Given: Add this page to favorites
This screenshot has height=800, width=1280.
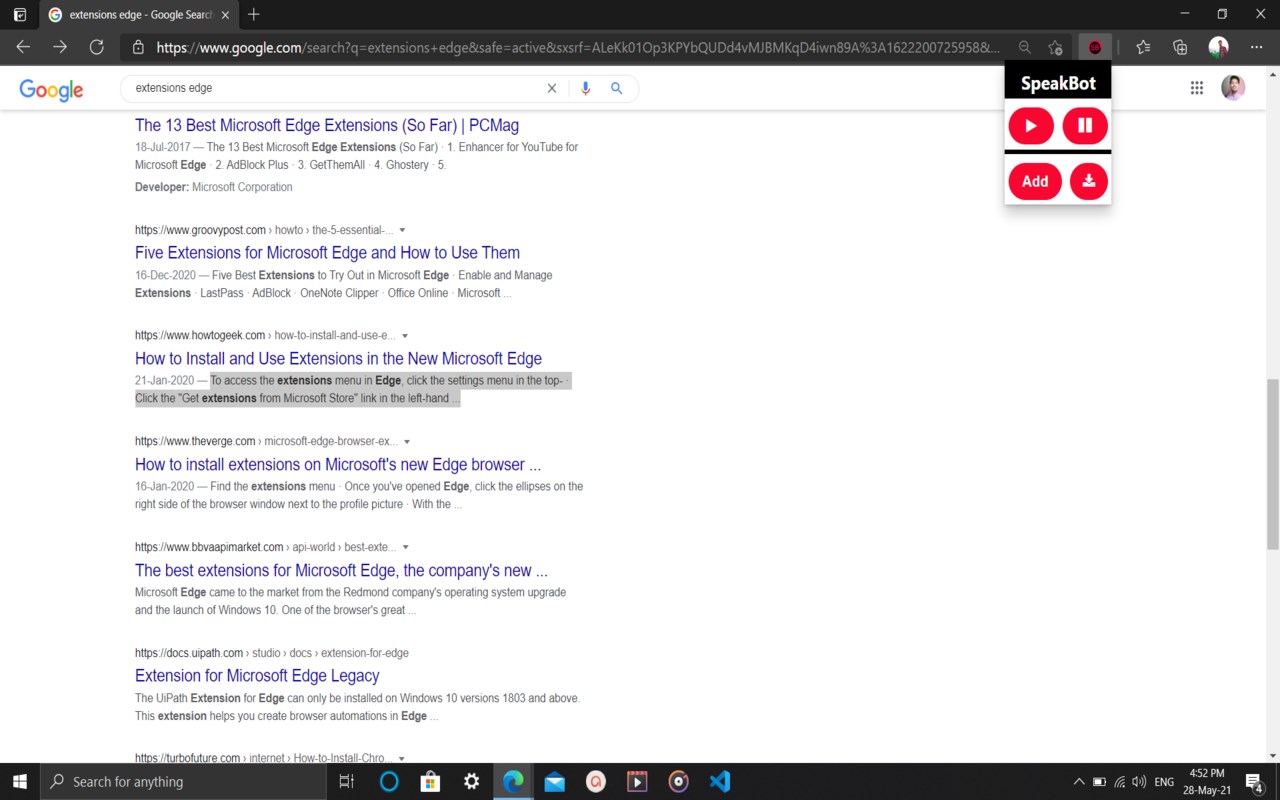Looking at the screenshot, I should tap(1055, 47).
